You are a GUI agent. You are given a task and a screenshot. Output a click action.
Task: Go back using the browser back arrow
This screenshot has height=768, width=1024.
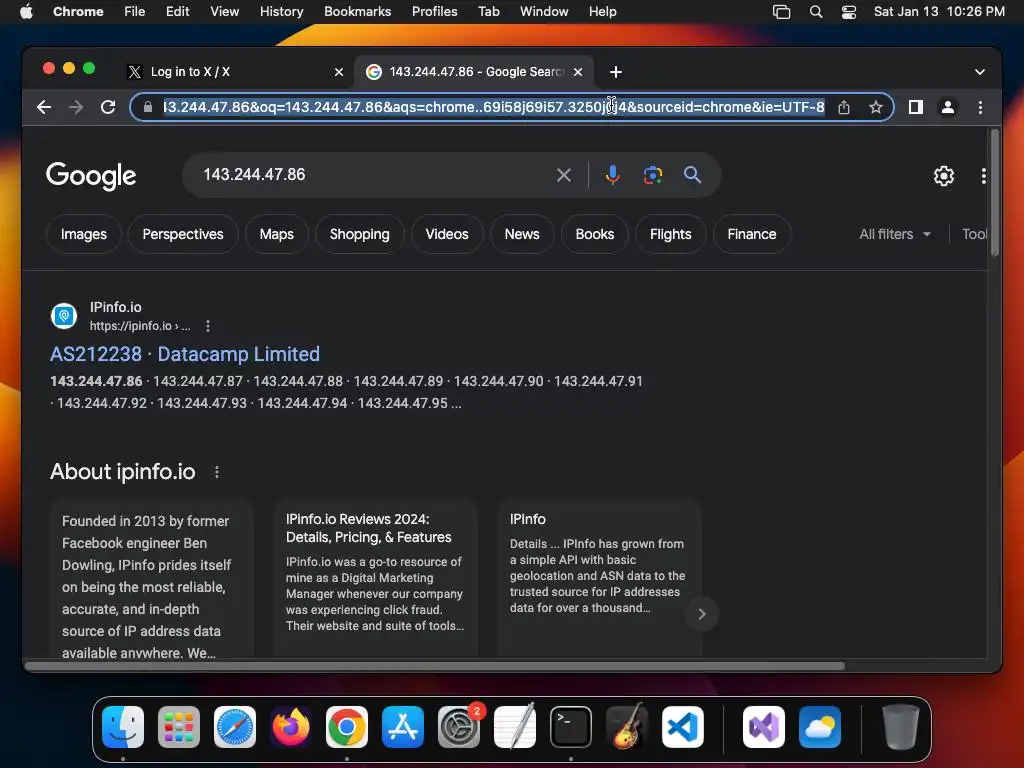point(44,107)
